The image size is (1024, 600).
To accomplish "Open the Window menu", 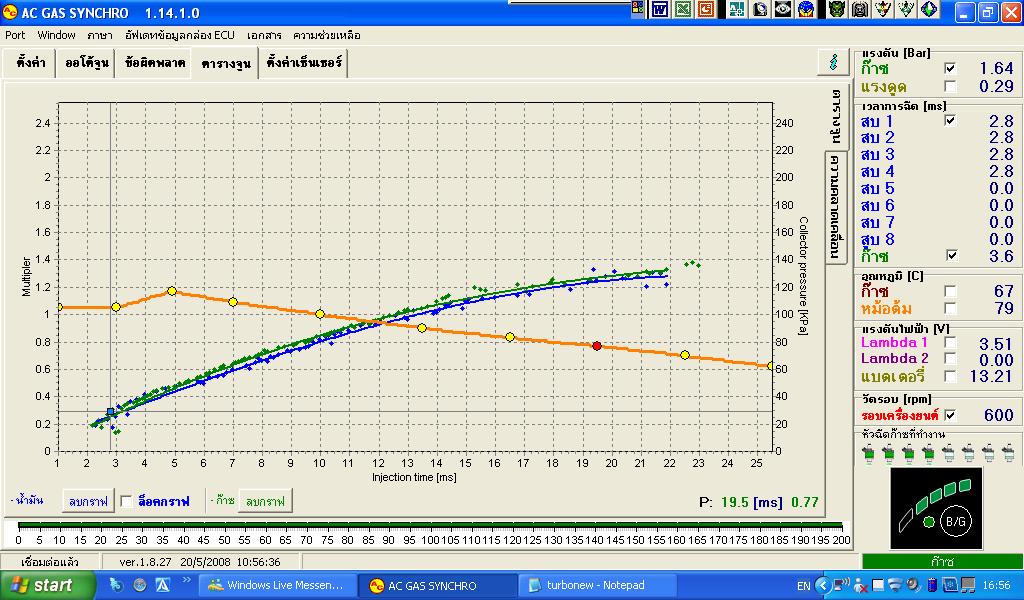I will coord(57,34).
